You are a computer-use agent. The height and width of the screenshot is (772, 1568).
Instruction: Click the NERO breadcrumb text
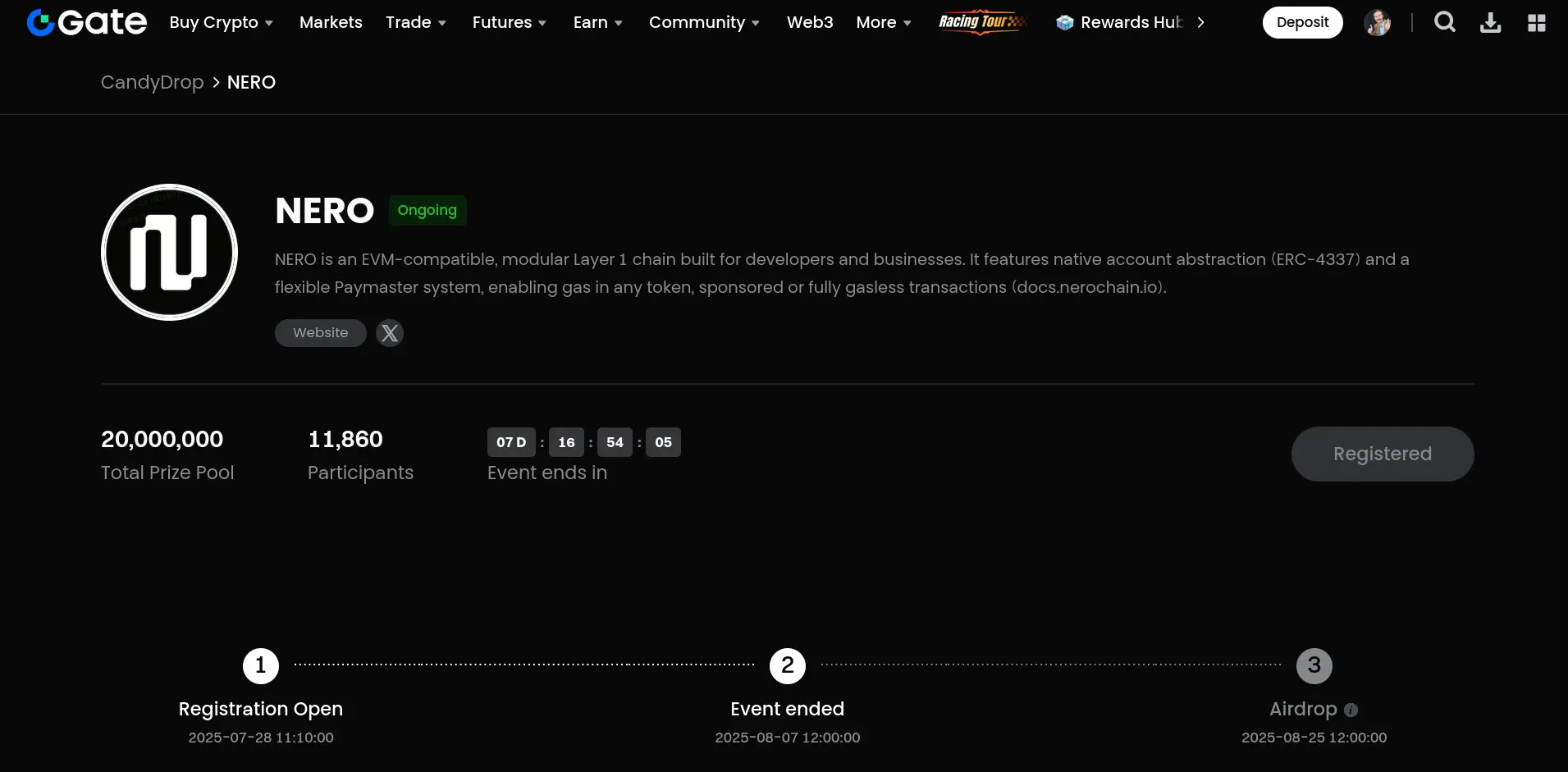251,82
